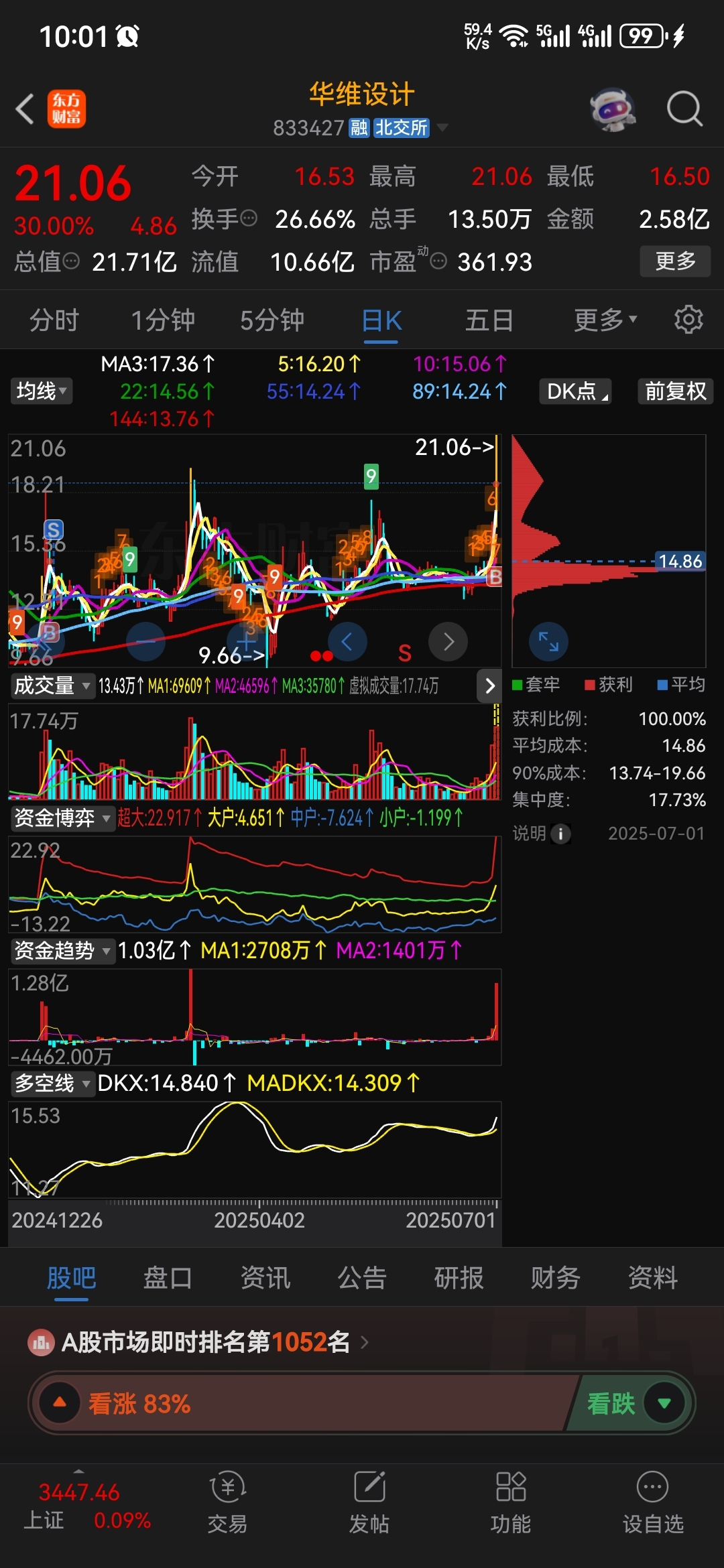This screenshot has width=724, height=1568.
Task: Vote bearish with 看跌 down arrow
Action: pos(664,1402)
